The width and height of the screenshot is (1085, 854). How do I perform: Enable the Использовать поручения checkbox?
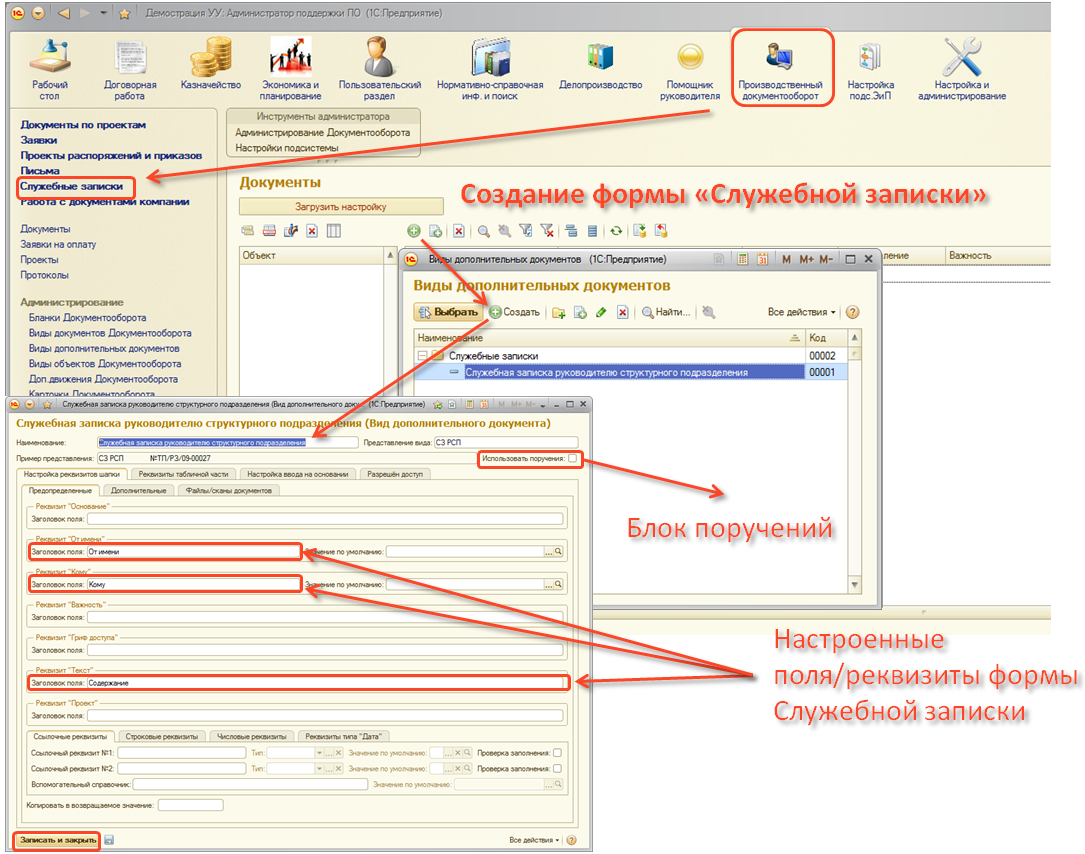572,459
